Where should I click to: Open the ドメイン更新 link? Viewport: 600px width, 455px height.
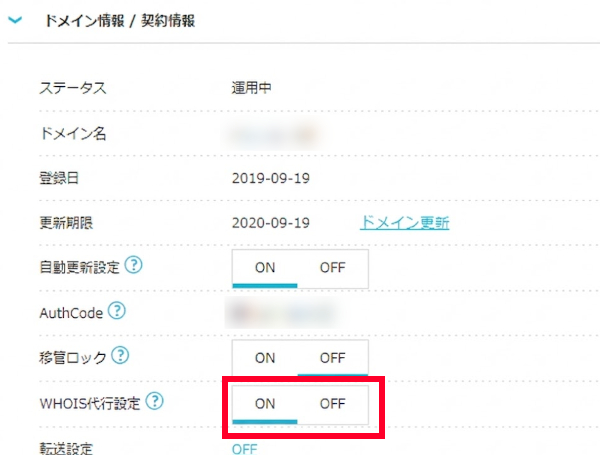[x=404, y=222]
